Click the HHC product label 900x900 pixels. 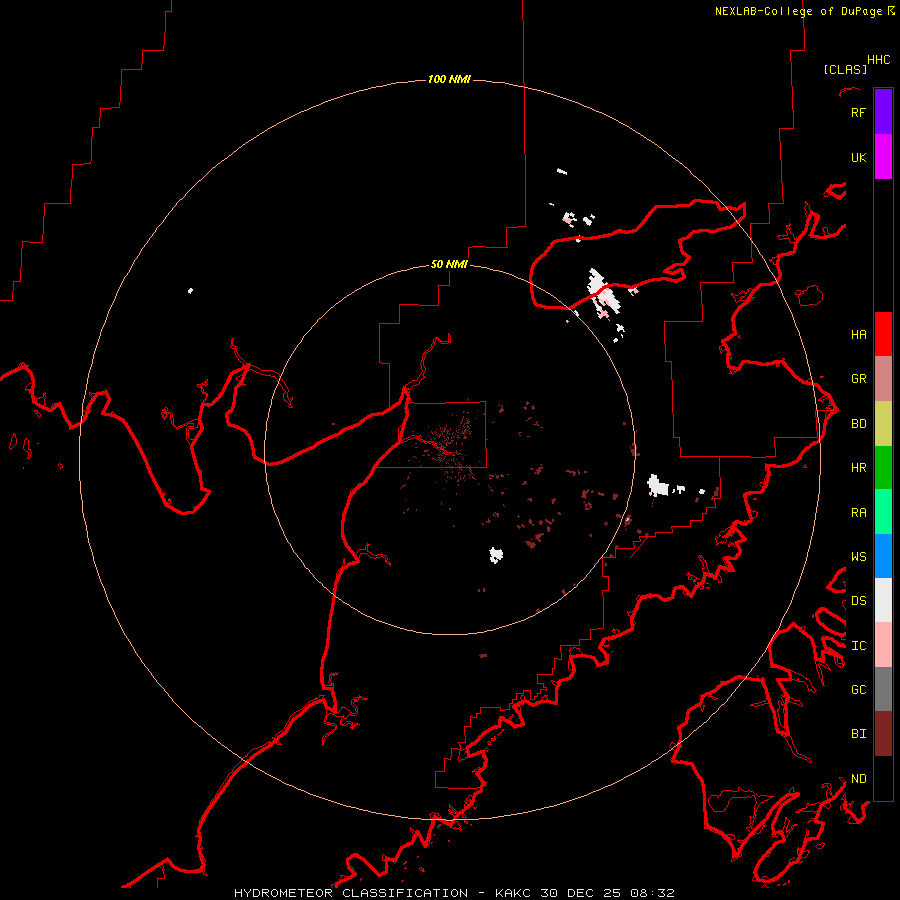click(879, 60)
